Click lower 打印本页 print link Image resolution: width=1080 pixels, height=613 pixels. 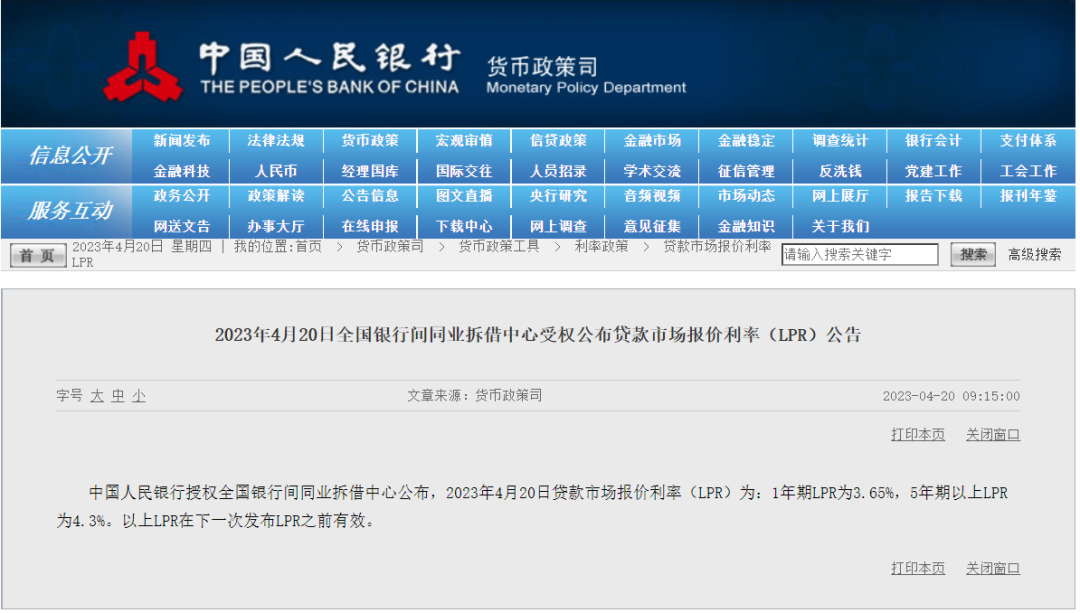(918, 568)
